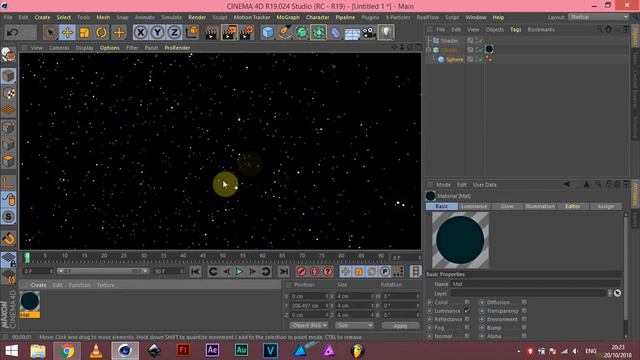The image size is (640, 360).
Task: Enable the Reflectance channel checkbox
Action: pos(467,319)
